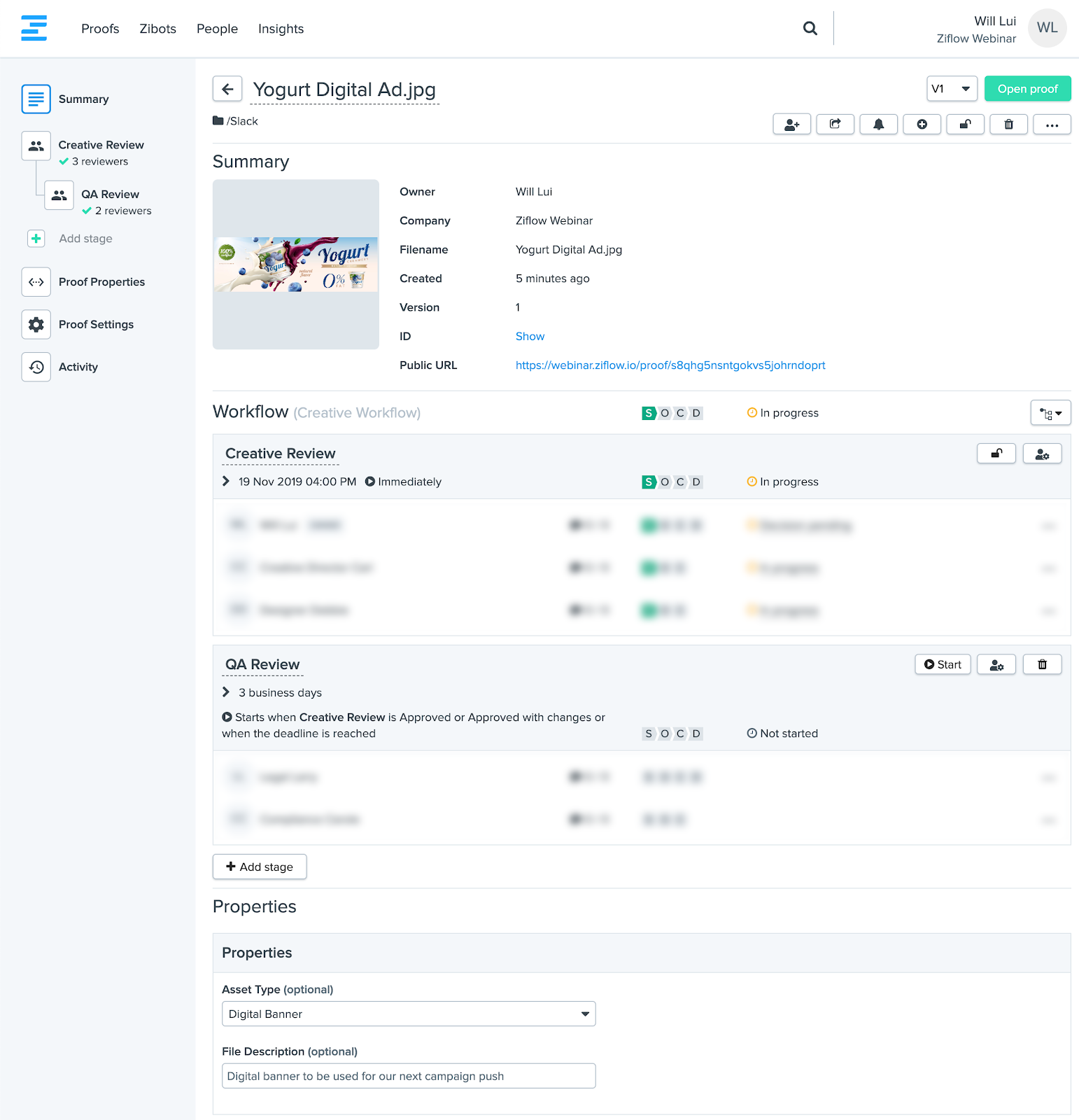Go to the Zibots menu

[x=157, y=29]
